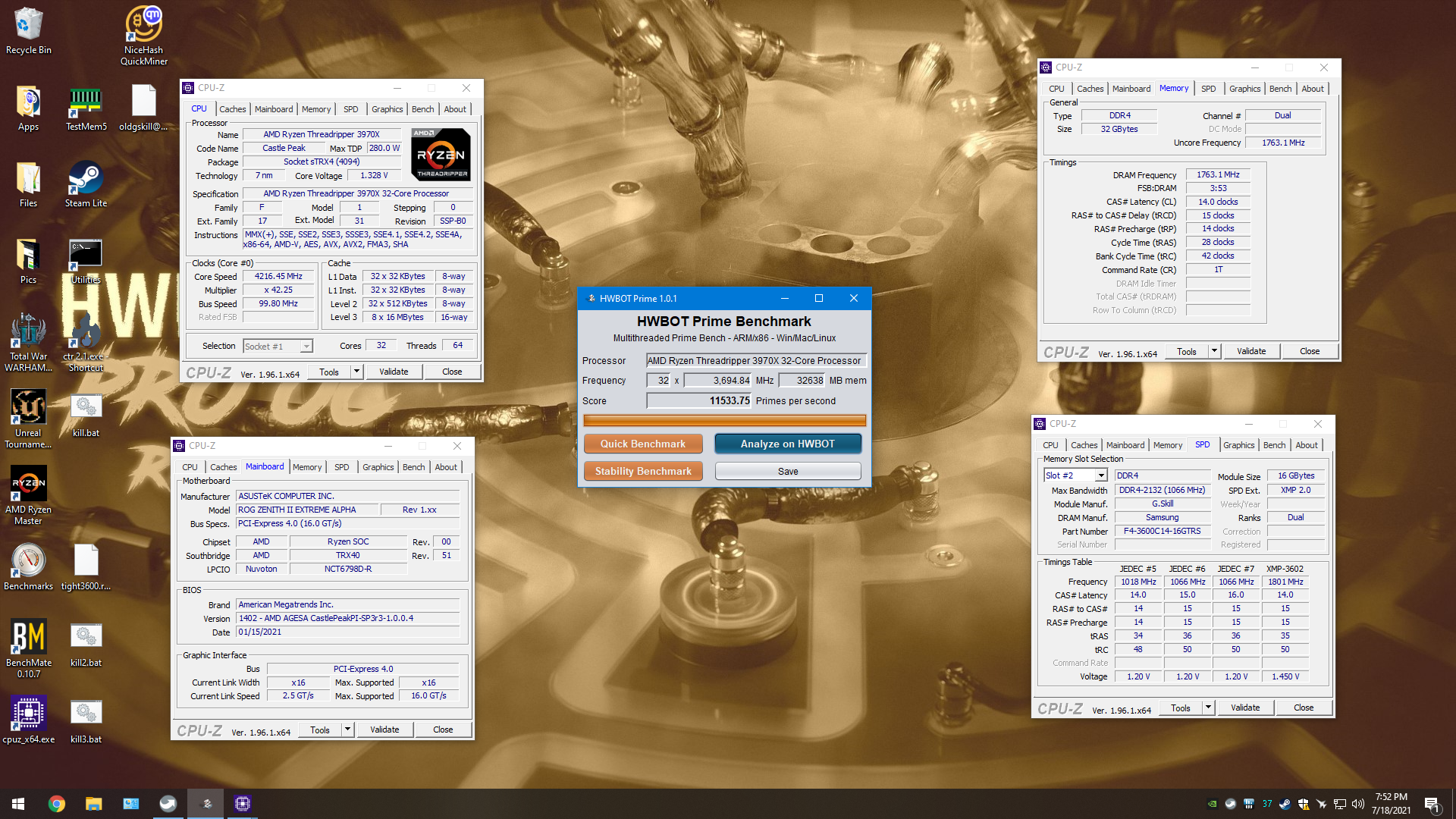Click the CPU-Z taskbar button
The image size is (1456, 819).
[242, 804]
